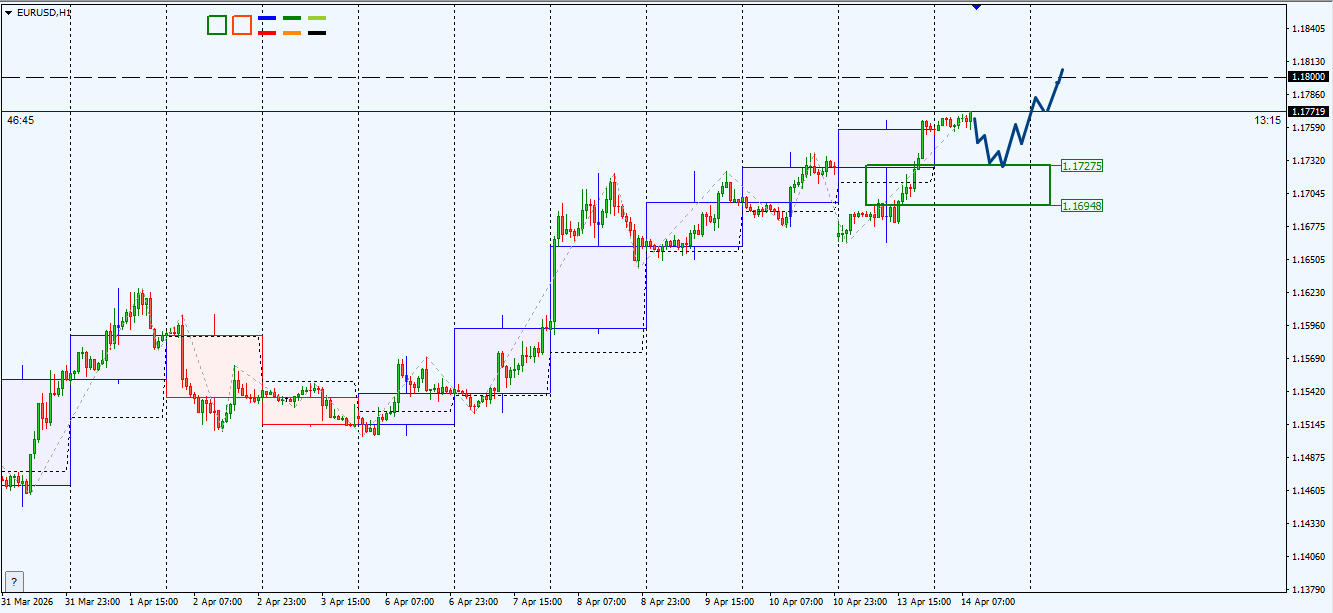Click the 1.18000 price level label
1333x613 pixels.
[x=1309, y=77]
